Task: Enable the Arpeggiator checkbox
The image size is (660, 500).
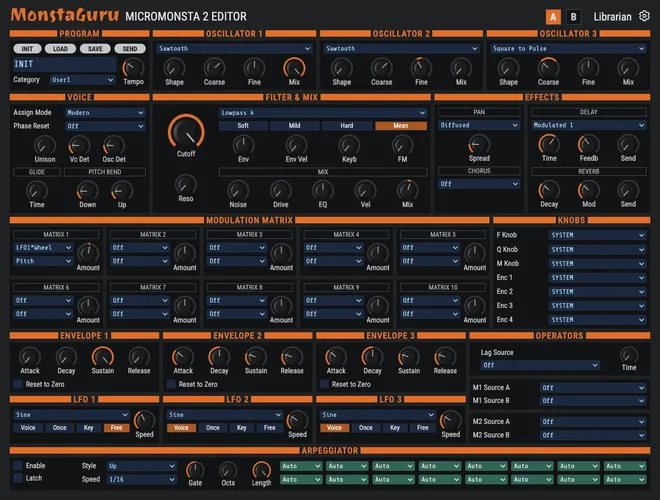Action: coord(18,465)
